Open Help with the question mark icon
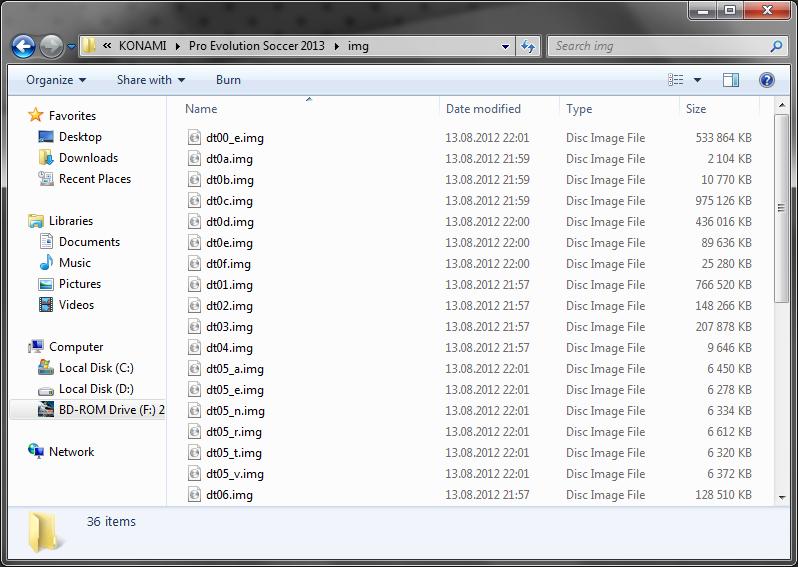 click(x=766, y=80)
